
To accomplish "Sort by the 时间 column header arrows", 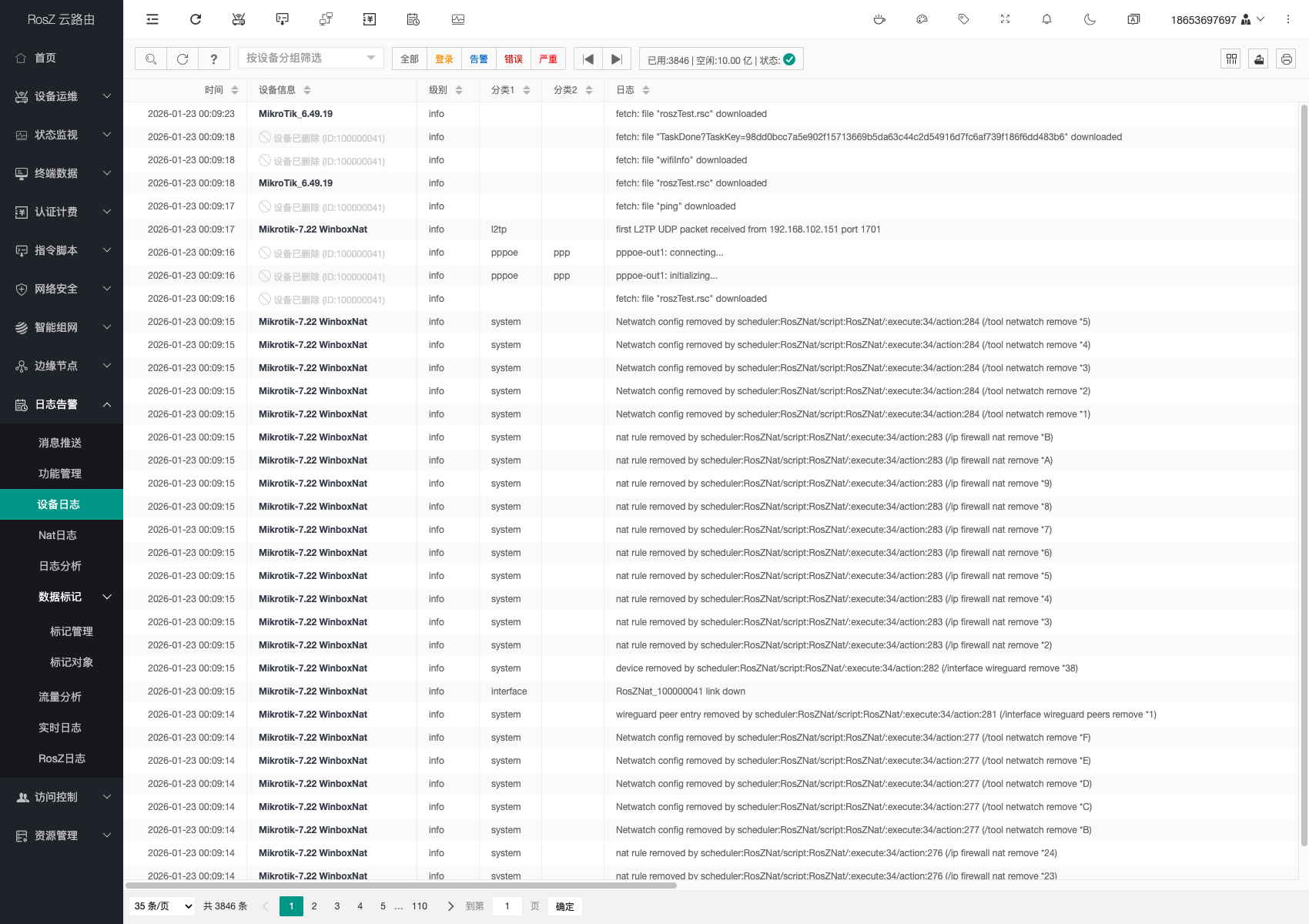I will (235, 90).
